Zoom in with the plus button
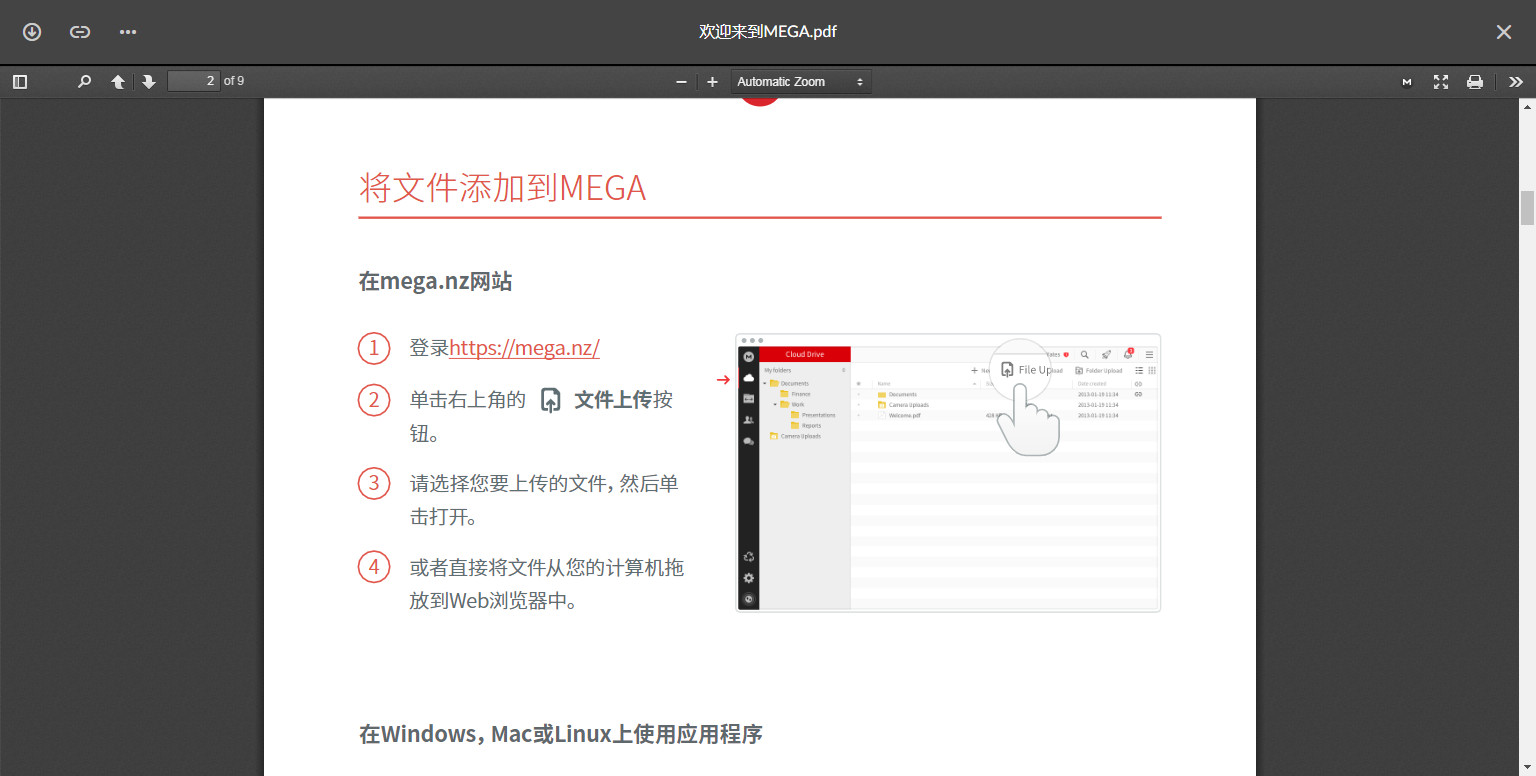This screenshot has width=1536, height=776. click(x=712, y=82)
